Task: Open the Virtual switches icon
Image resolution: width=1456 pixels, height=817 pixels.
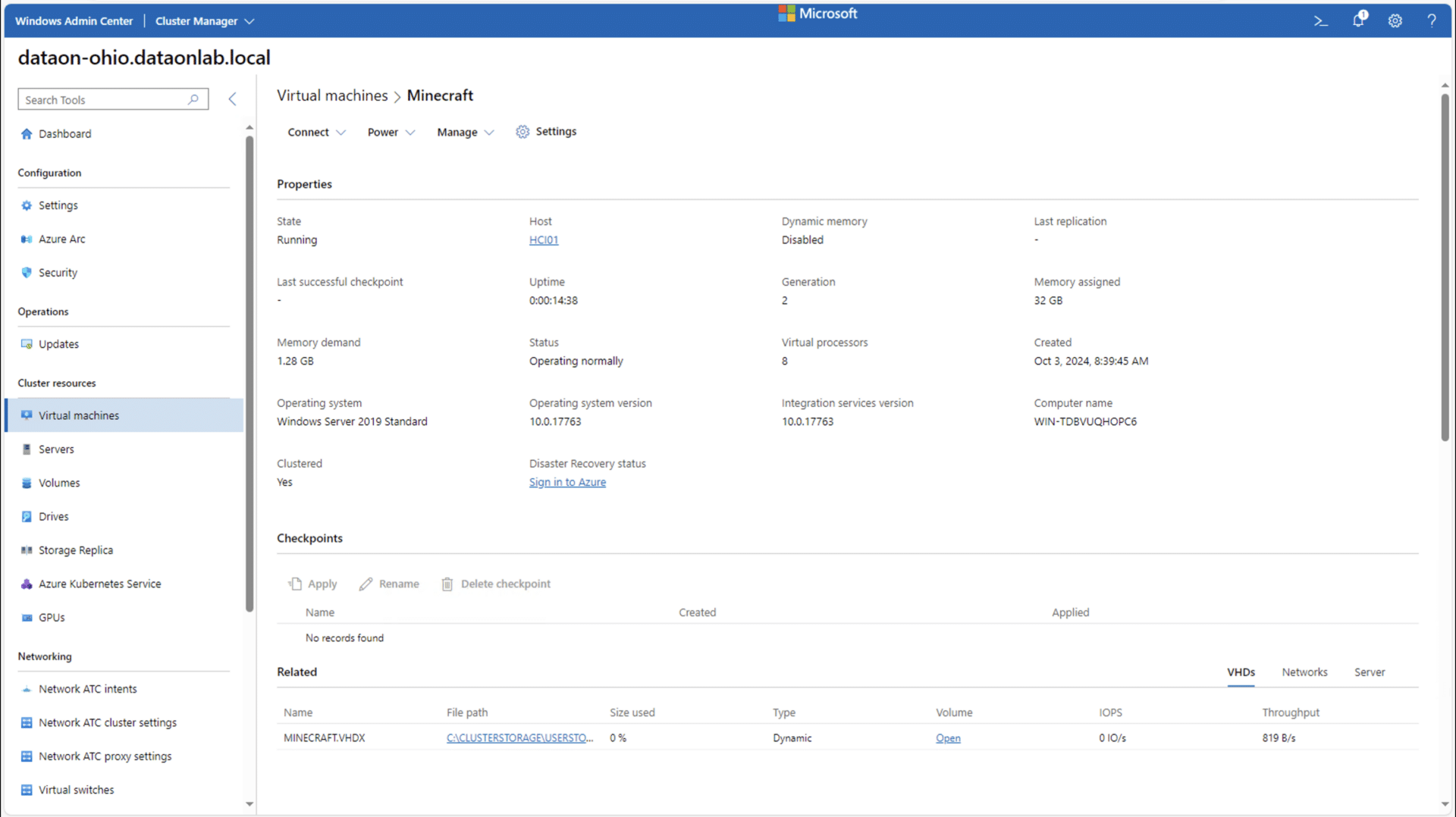Action: click(27, 790)
